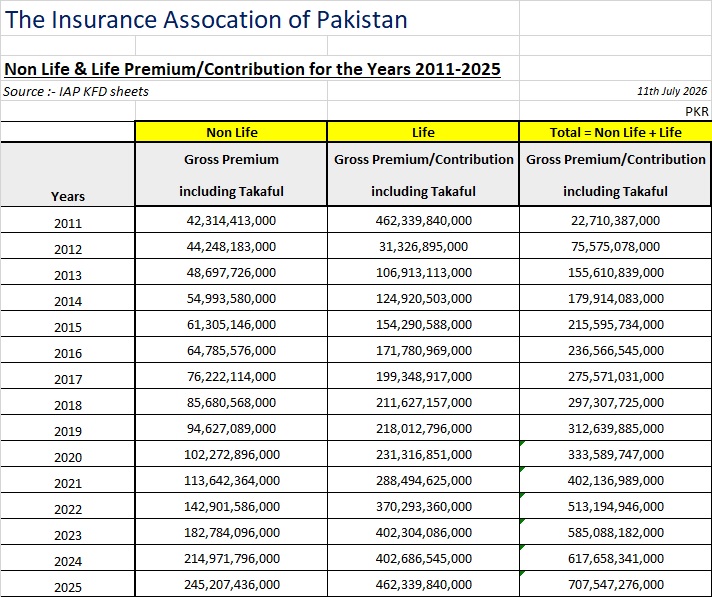Select the total value 75,575,078,000

[x=615, y=246]
